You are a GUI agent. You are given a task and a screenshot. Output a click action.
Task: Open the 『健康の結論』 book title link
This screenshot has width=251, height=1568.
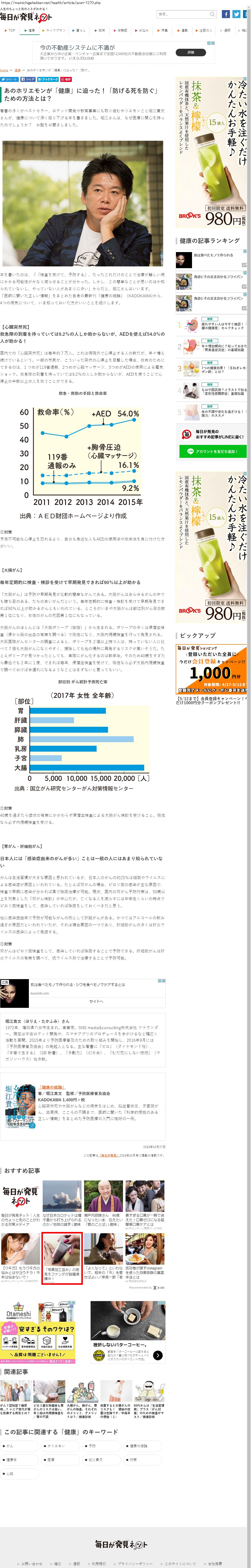pos(52,1088)
